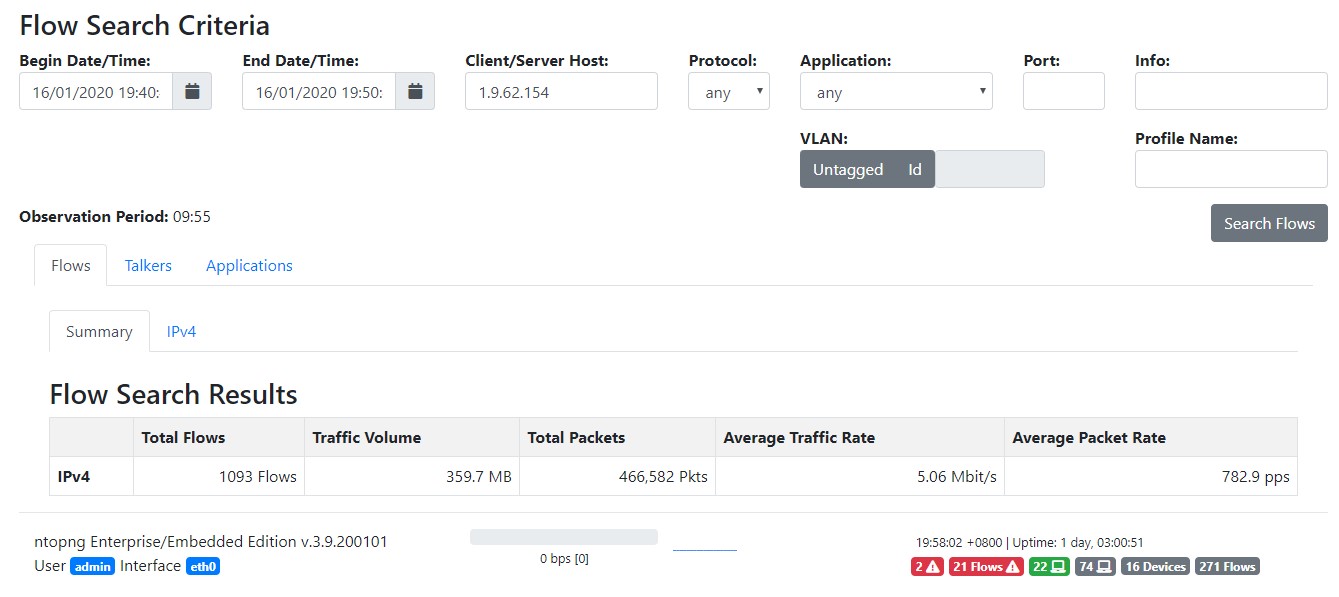Viewport: 1339px width, 597px height.
Task: Toggle the VLAN Untagged option
Action: (x=847, y=169)
